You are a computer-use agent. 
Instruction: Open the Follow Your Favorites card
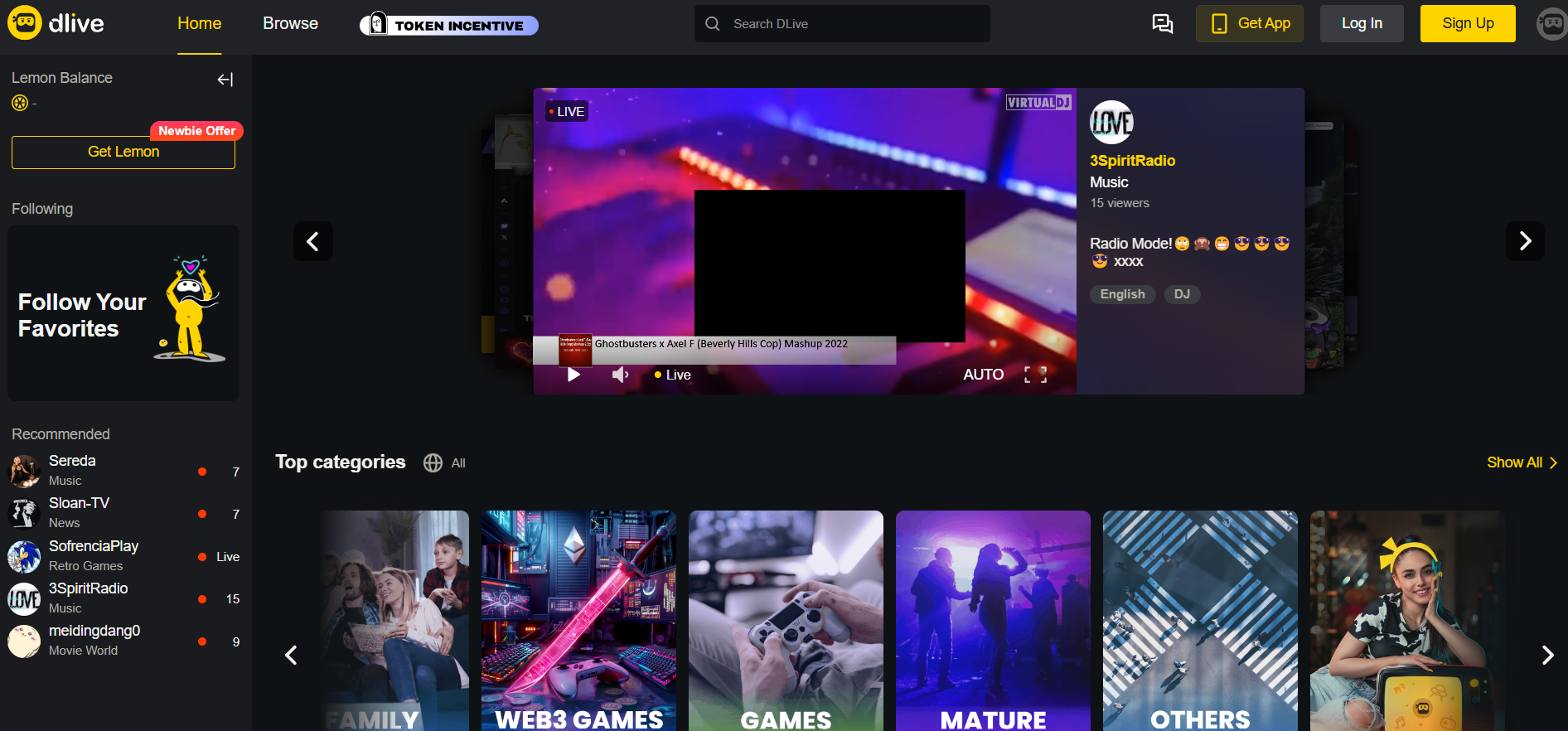point(123,312)
